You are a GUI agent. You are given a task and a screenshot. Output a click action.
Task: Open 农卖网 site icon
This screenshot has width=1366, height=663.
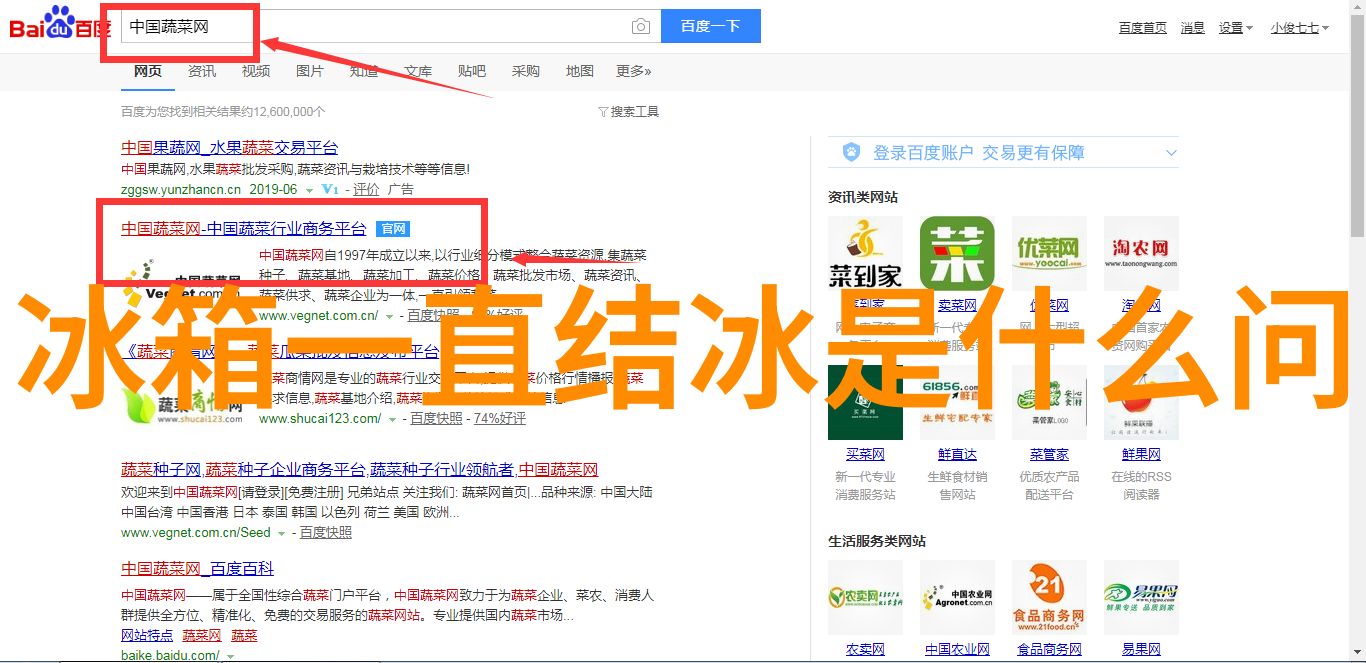tap(865, 597)
